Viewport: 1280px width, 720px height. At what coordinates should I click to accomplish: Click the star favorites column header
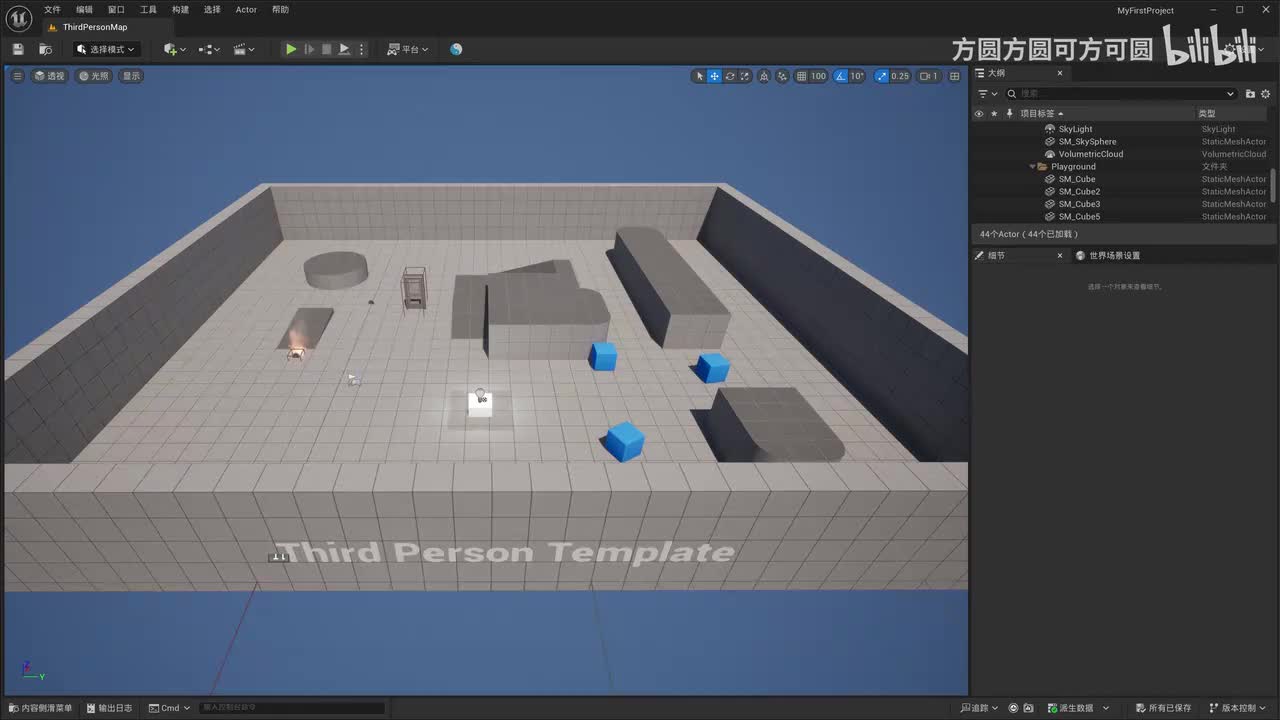(994, 114)
